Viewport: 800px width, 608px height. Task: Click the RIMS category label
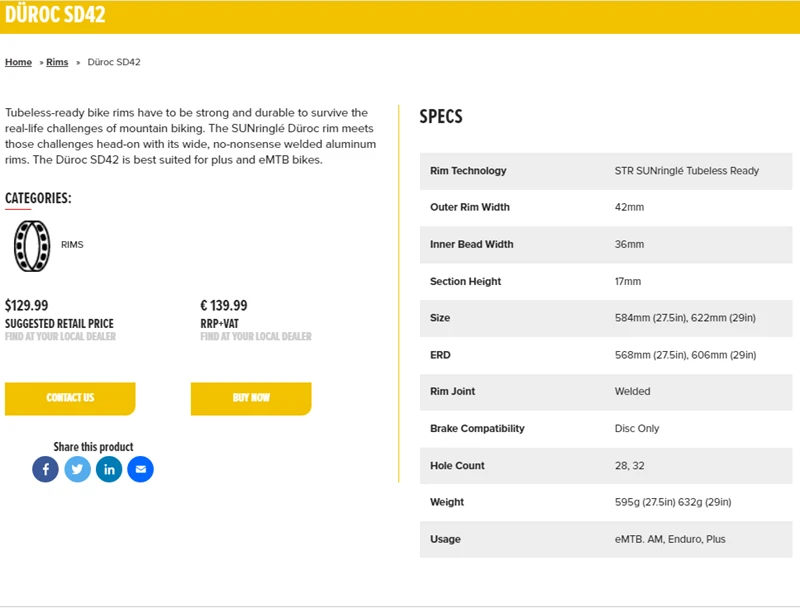(x=72, y=245)
